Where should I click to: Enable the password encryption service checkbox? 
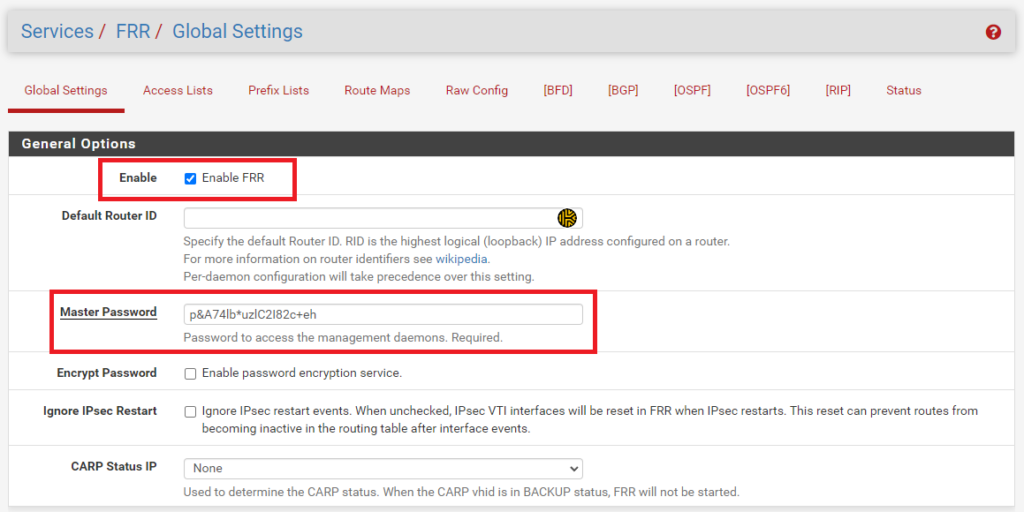click(190, 373)
